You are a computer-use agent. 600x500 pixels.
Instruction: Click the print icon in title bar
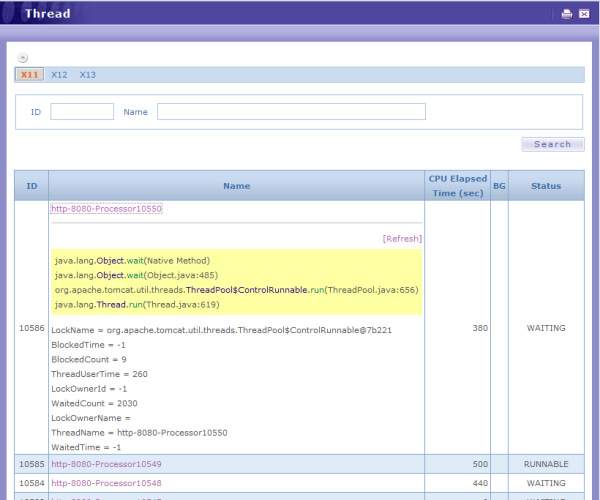coord(567,14)
